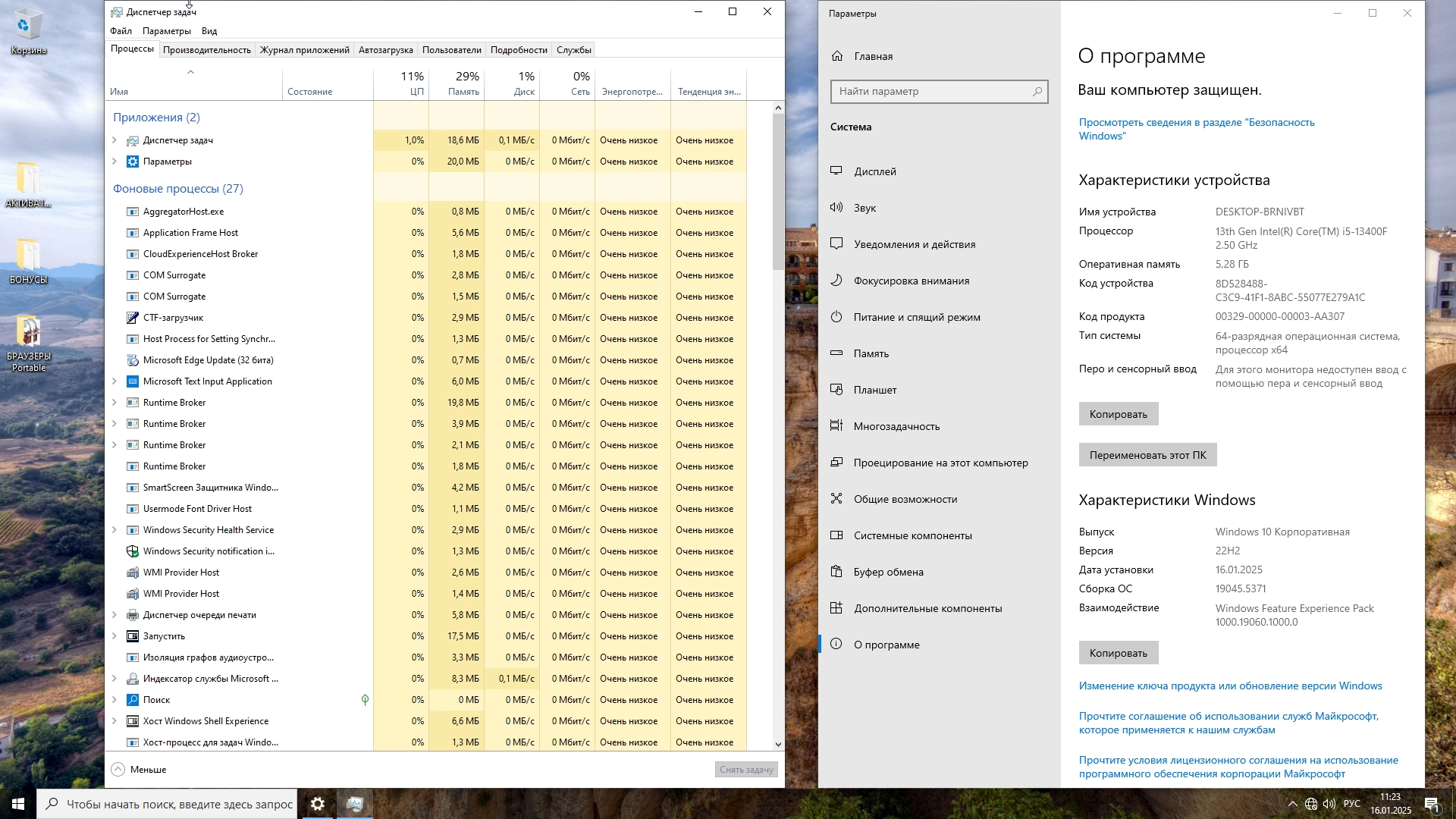The height and width of the screenshot is (819, 1456).
Task: Click the Print Spooler process printer icon
Action: tap(133, 615)
